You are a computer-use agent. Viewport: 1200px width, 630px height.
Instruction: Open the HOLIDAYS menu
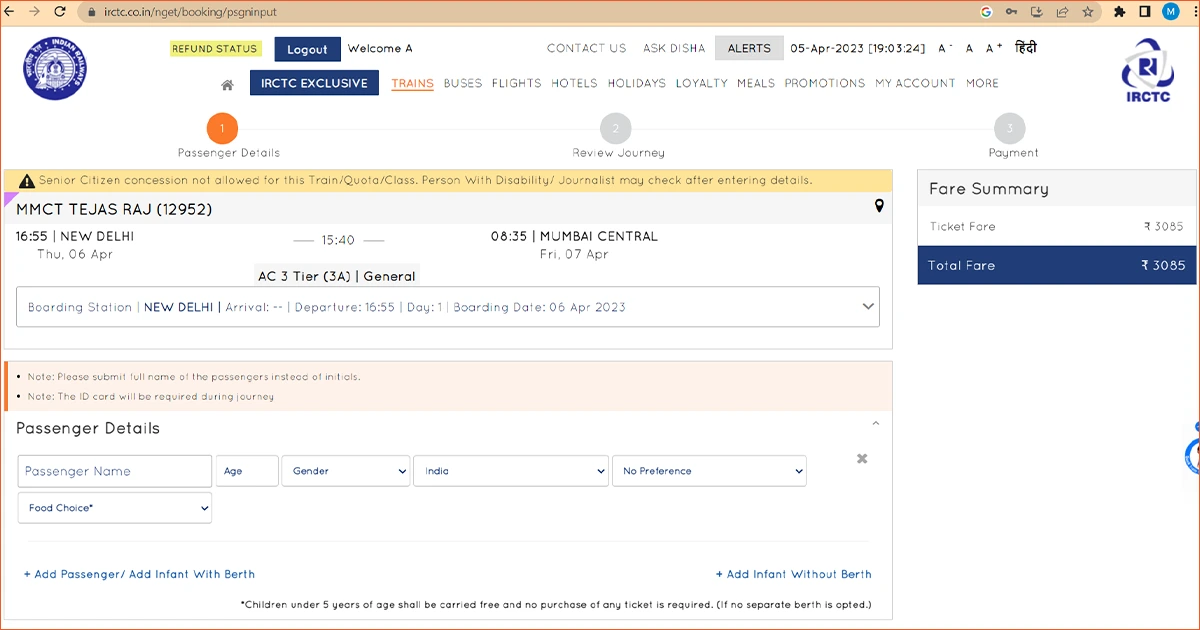tap(636, 83)
